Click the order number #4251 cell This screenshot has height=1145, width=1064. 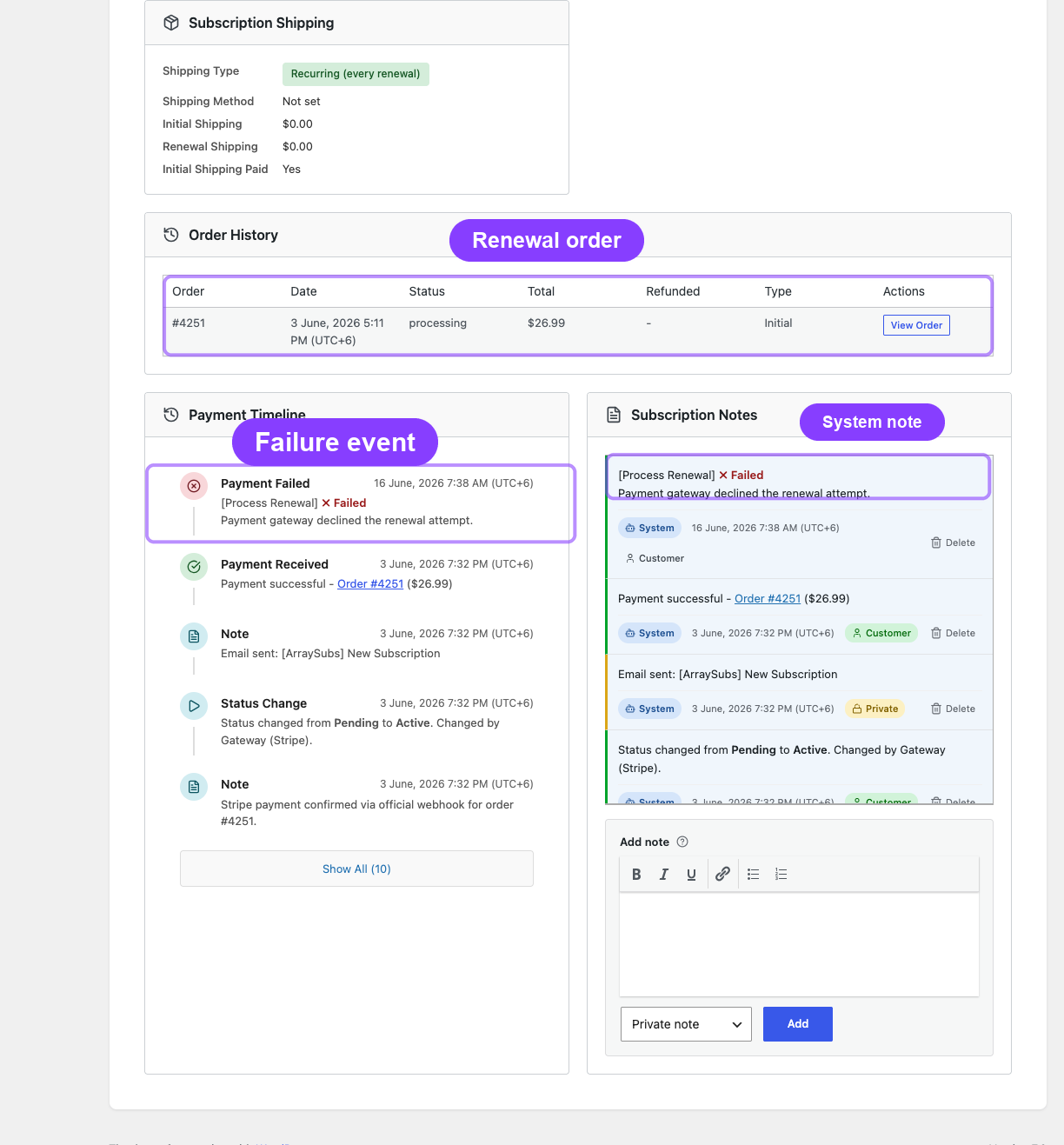189,323
